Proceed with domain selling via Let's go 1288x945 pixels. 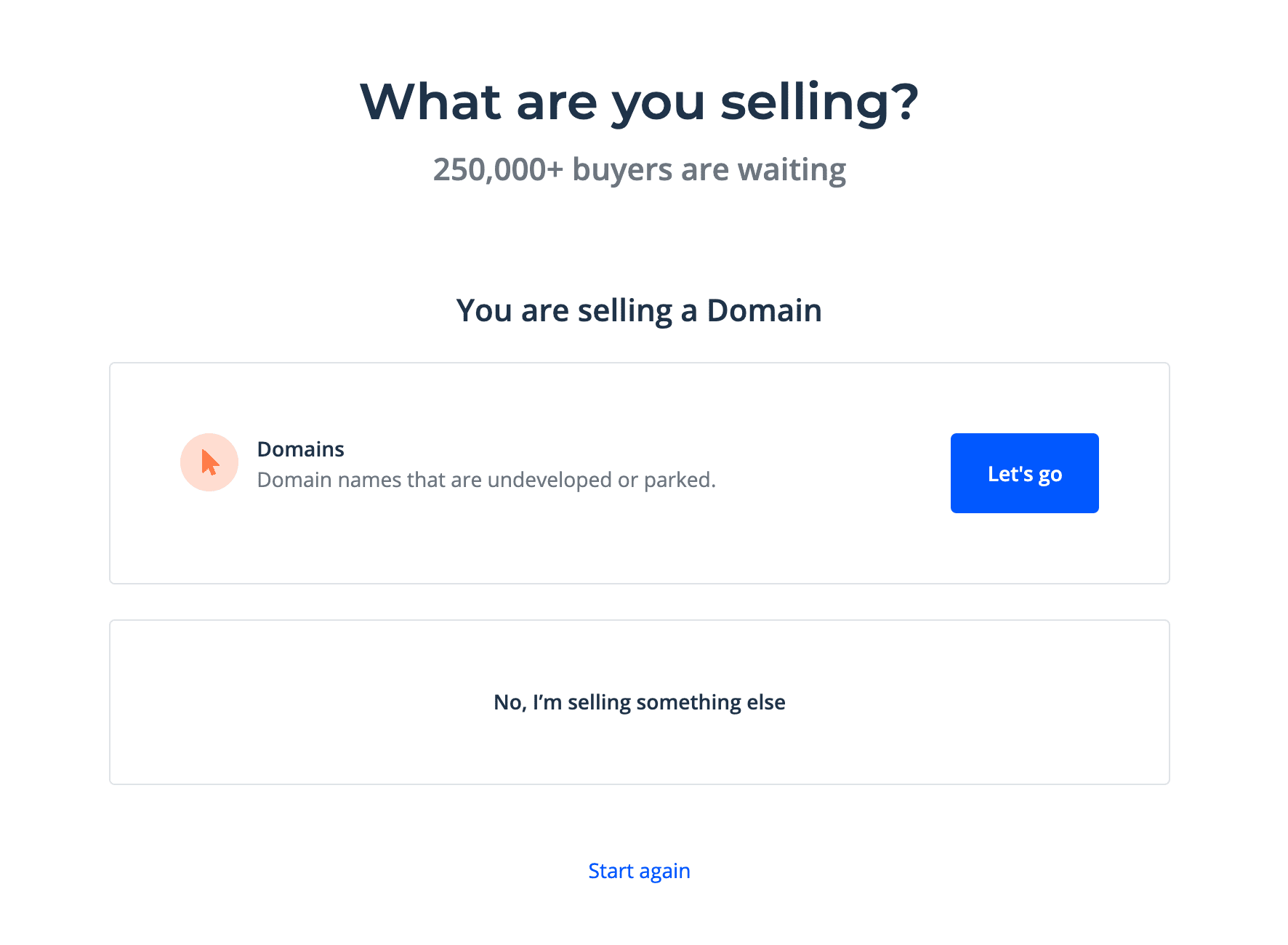point(1023,472)
